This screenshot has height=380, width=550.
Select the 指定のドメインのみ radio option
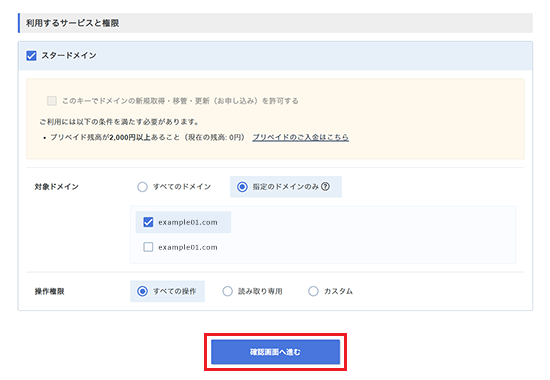[x=242, y=187]
